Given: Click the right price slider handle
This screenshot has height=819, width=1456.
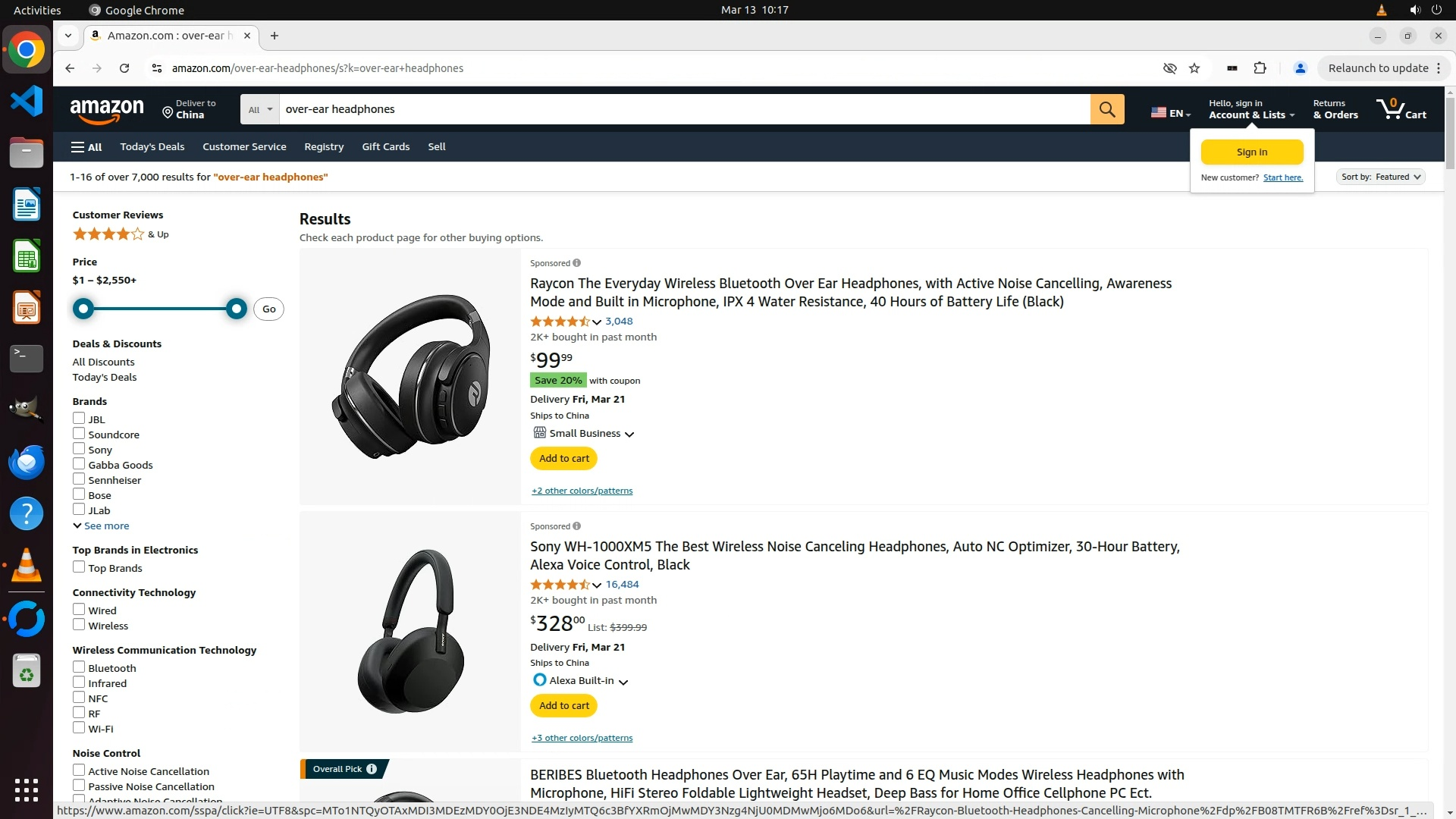Looking at the screenshot, I should [237, 309].
